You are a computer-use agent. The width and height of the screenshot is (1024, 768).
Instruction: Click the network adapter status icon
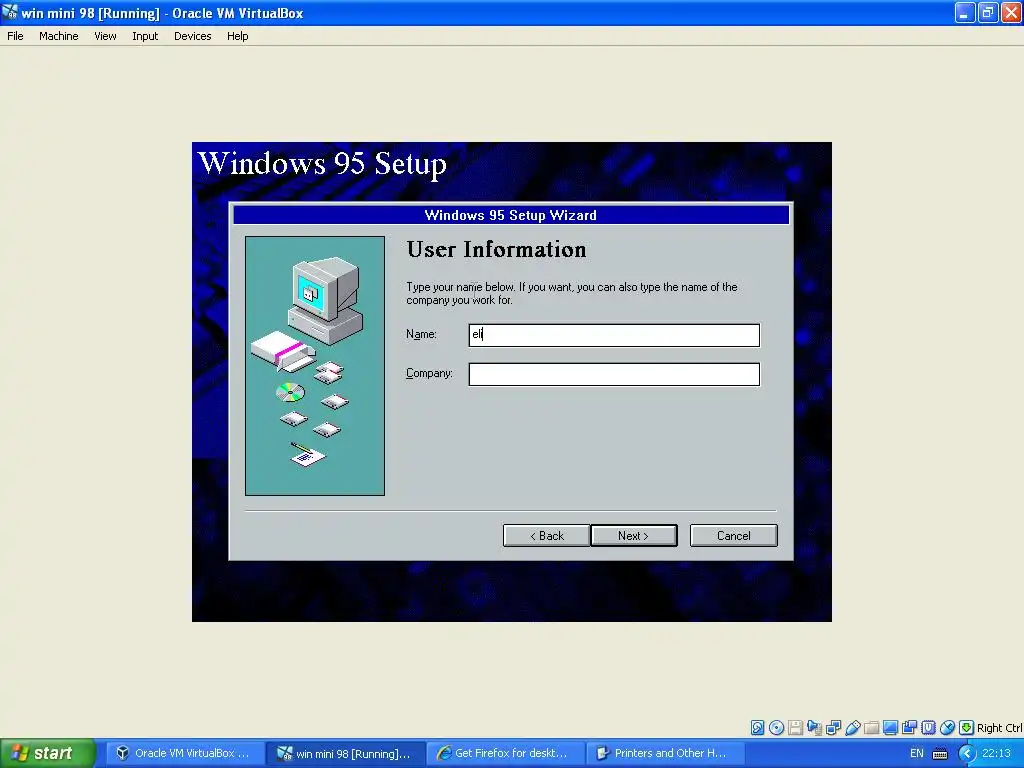(833, 728)
